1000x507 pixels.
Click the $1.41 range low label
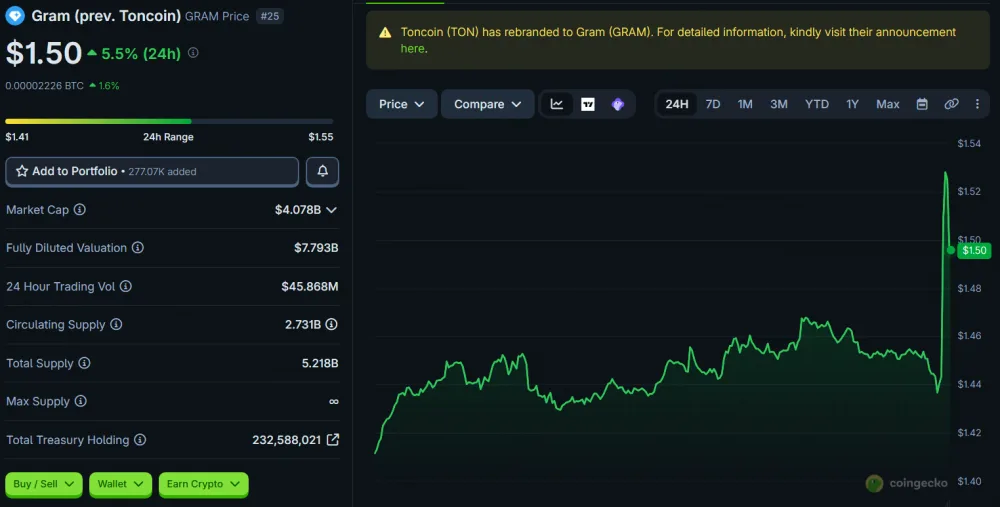(17, 136)
